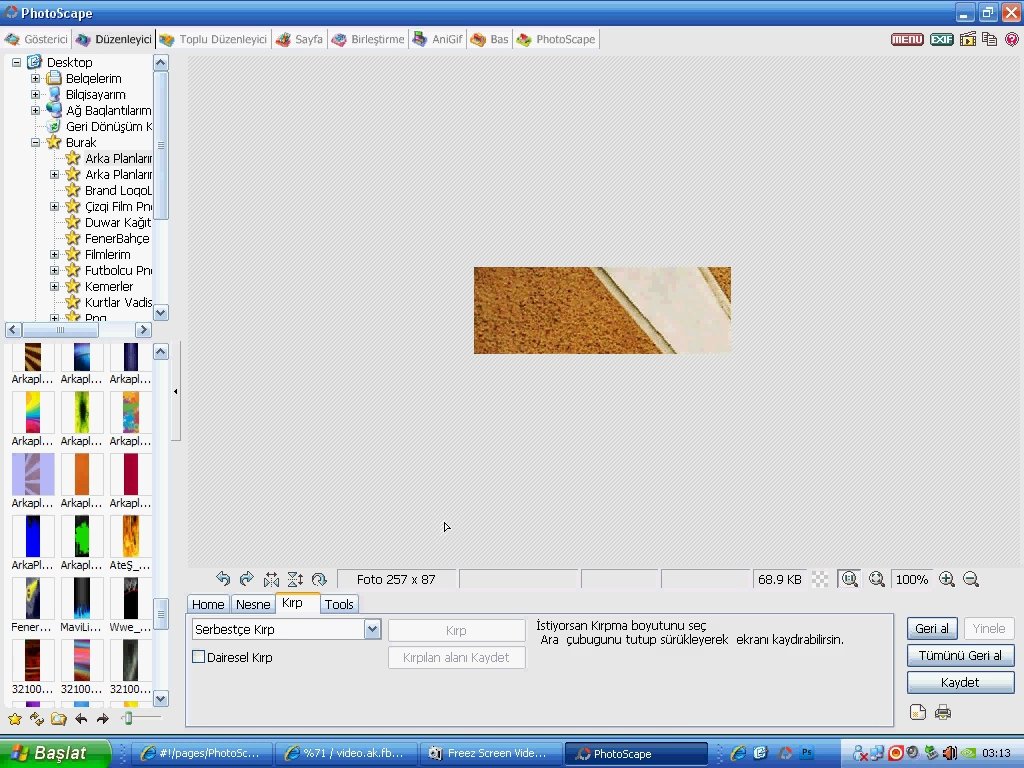This screenshot has width=1024, height=768.
Task: Expand the Kemerler folder node
Action: coord(55,287)
